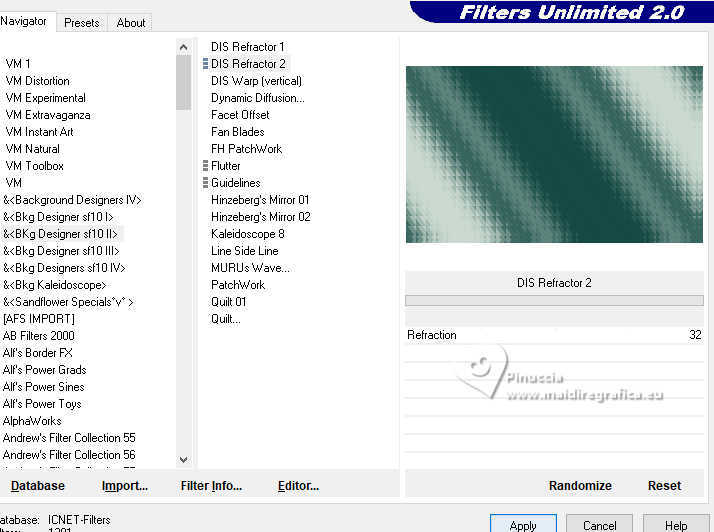The width and height of the screenshot is (714, 532).
Task: Select &<Background Designers IV> category
Action: coord(72,200)
